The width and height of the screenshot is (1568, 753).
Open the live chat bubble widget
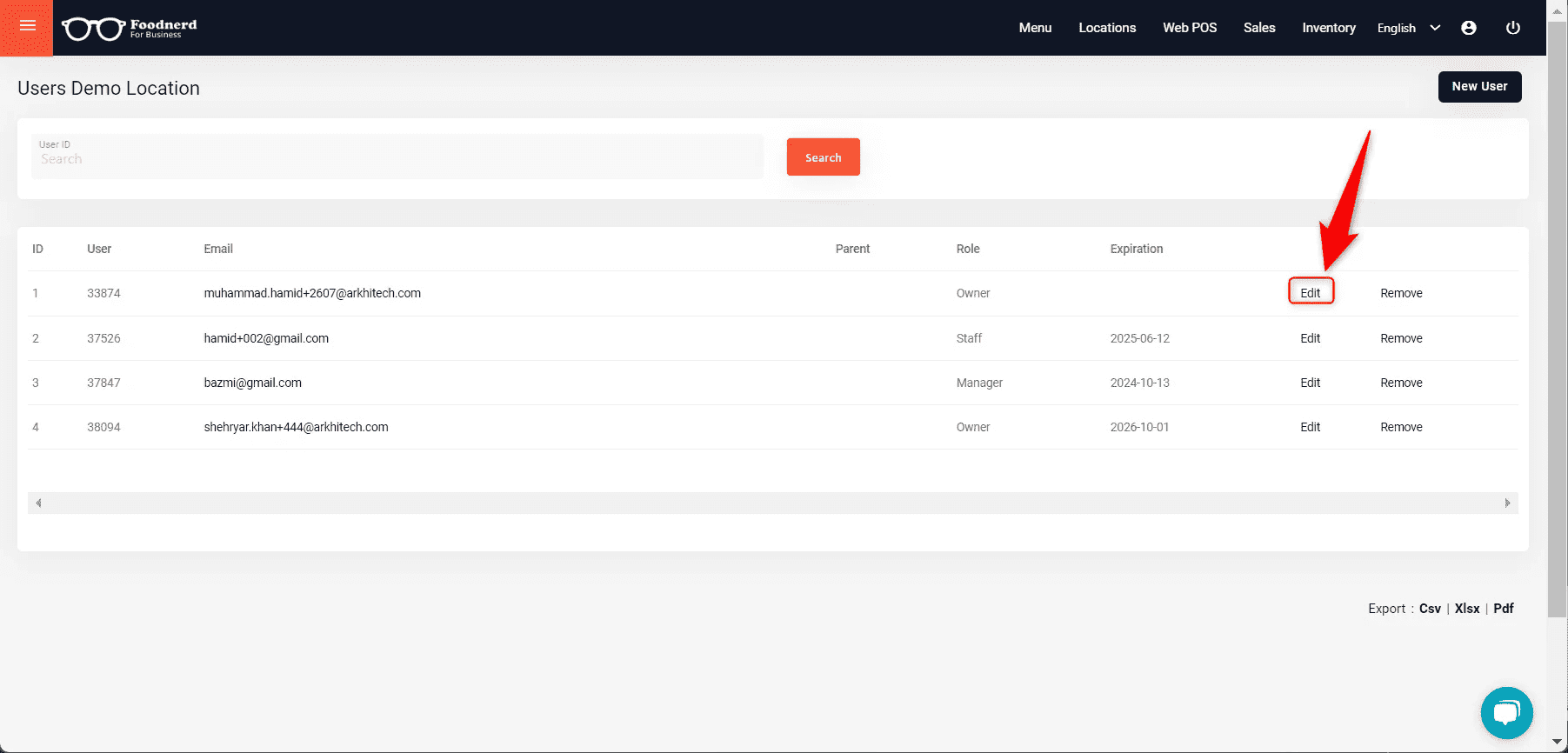pos(1505,713)
